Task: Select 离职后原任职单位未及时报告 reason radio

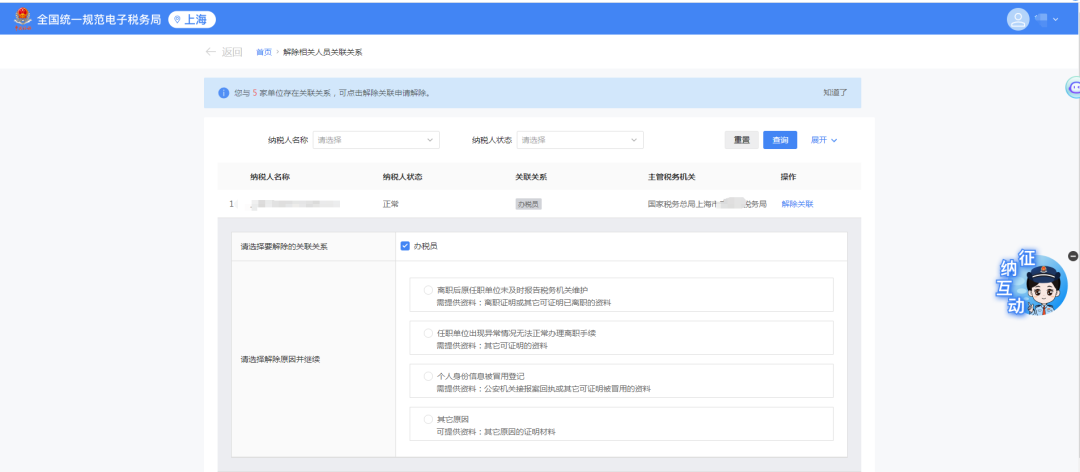Action: point(429,290)
